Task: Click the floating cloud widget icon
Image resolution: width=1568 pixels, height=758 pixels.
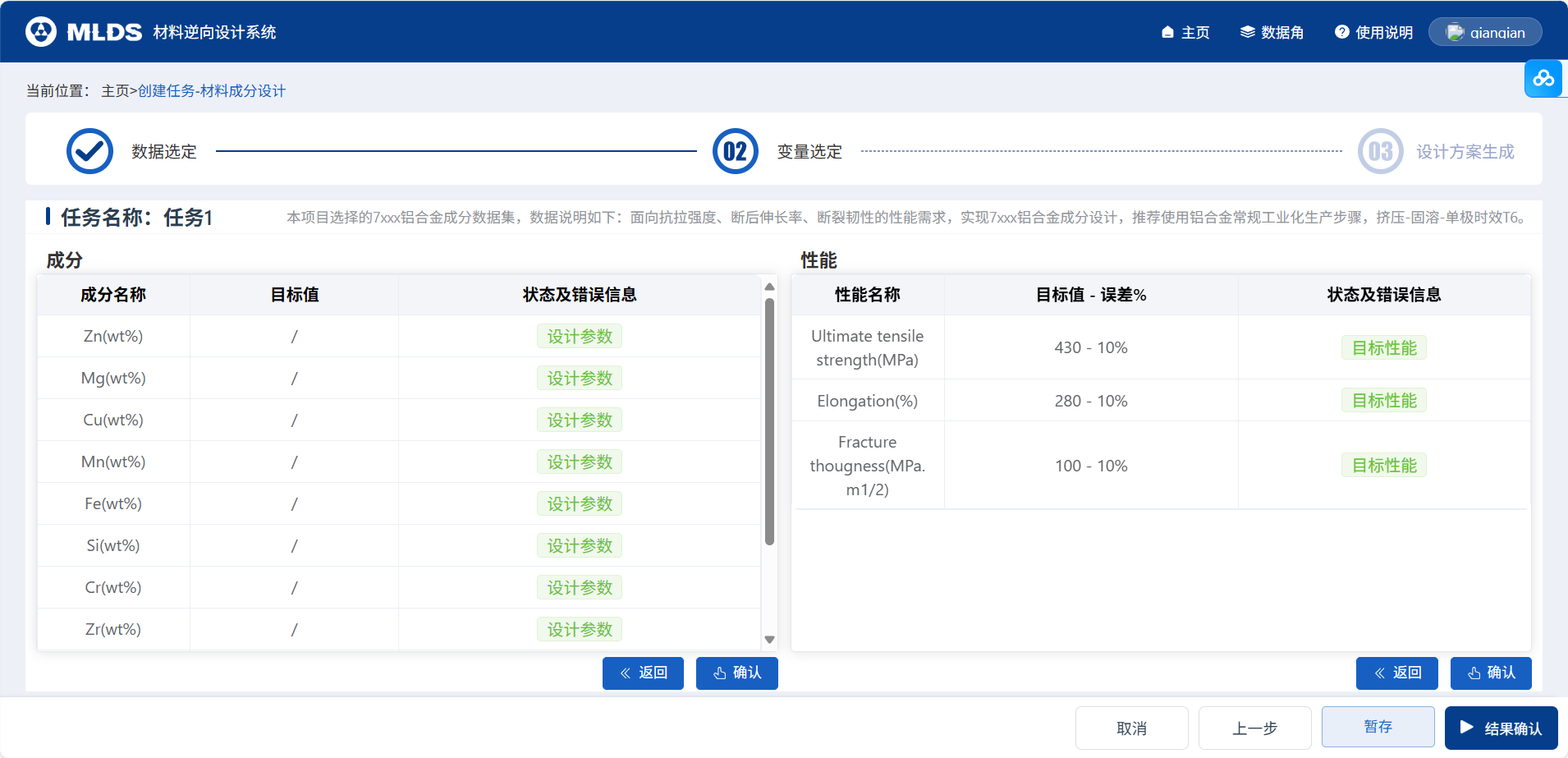Action: tap(1543, 79)
